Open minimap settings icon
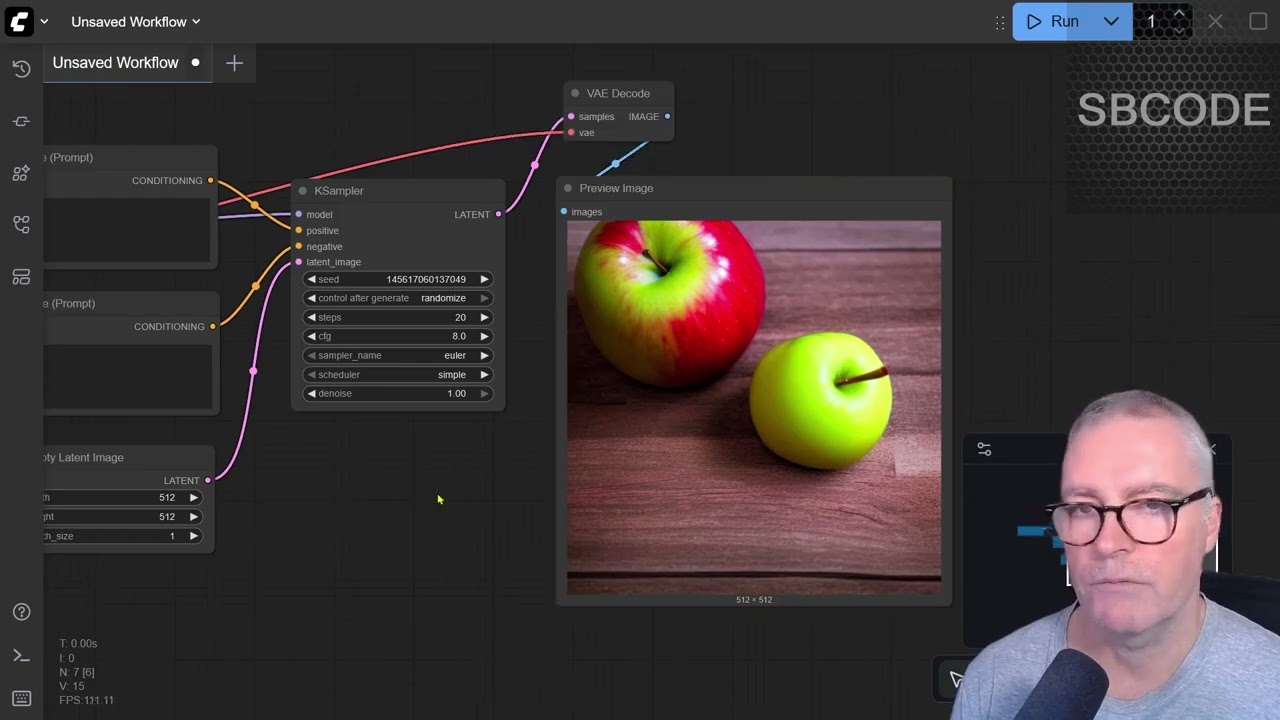 pyautogui.click(x=984, y=450)
